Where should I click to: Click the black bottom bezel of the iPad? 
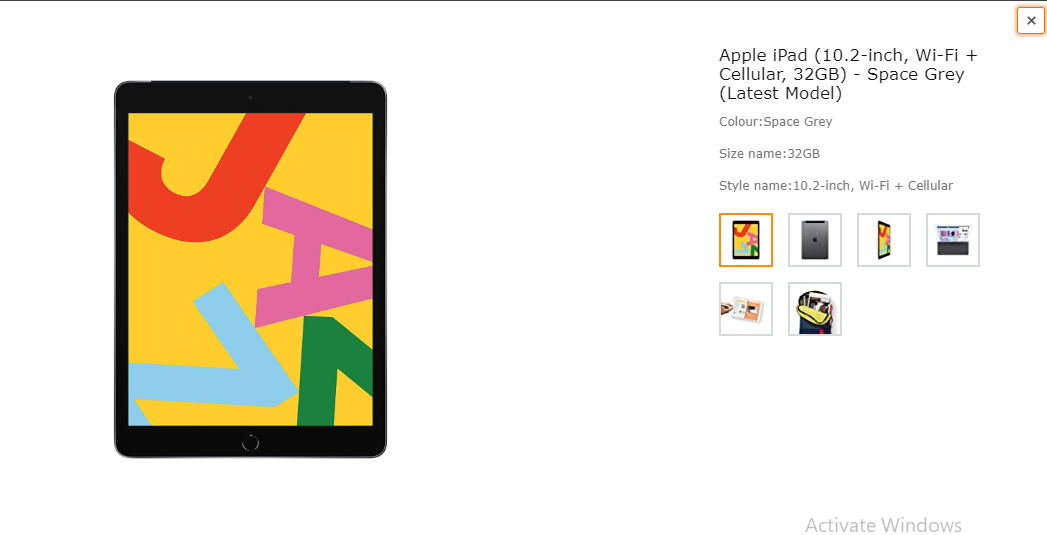pyautogui.click(x=250, y=441)
